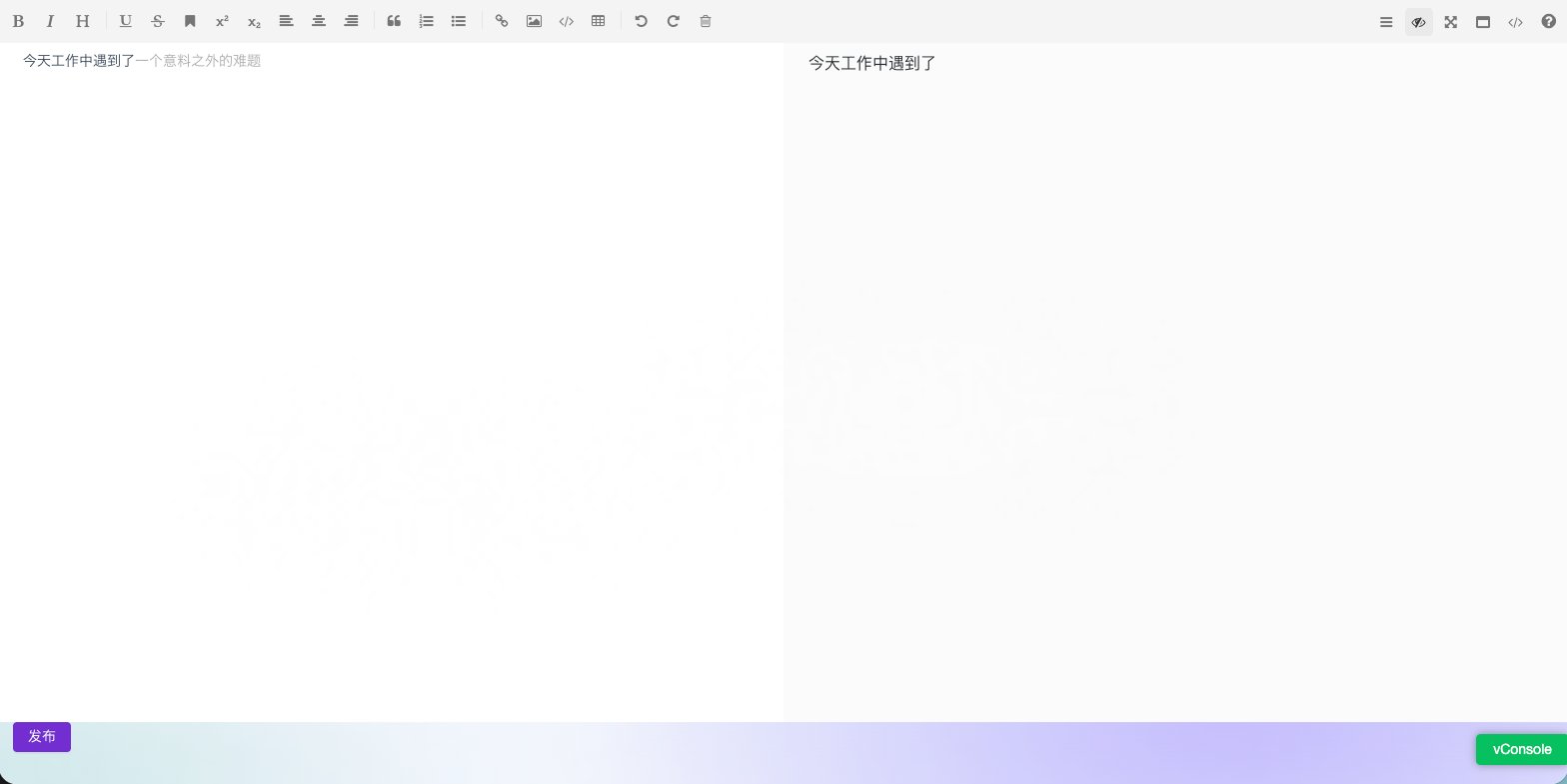Toggle reading mode window icon

[x=1483, y=22]
